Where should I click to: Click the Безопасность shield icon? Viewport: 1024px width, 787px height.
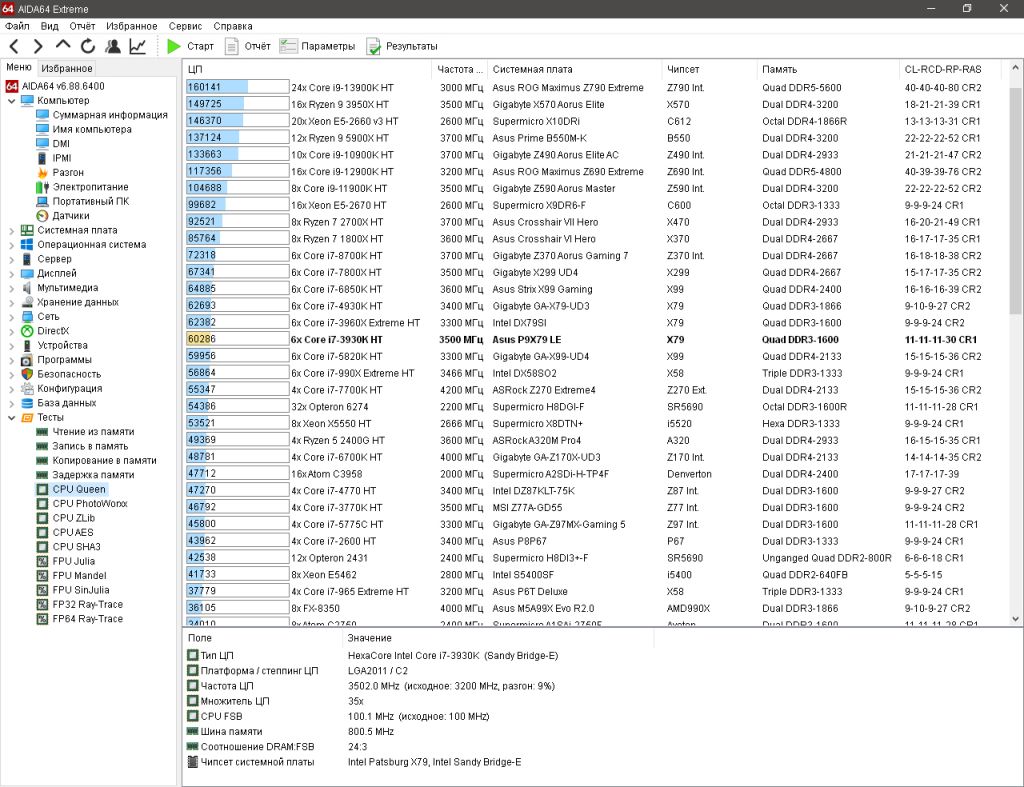(x=27, y=374)
